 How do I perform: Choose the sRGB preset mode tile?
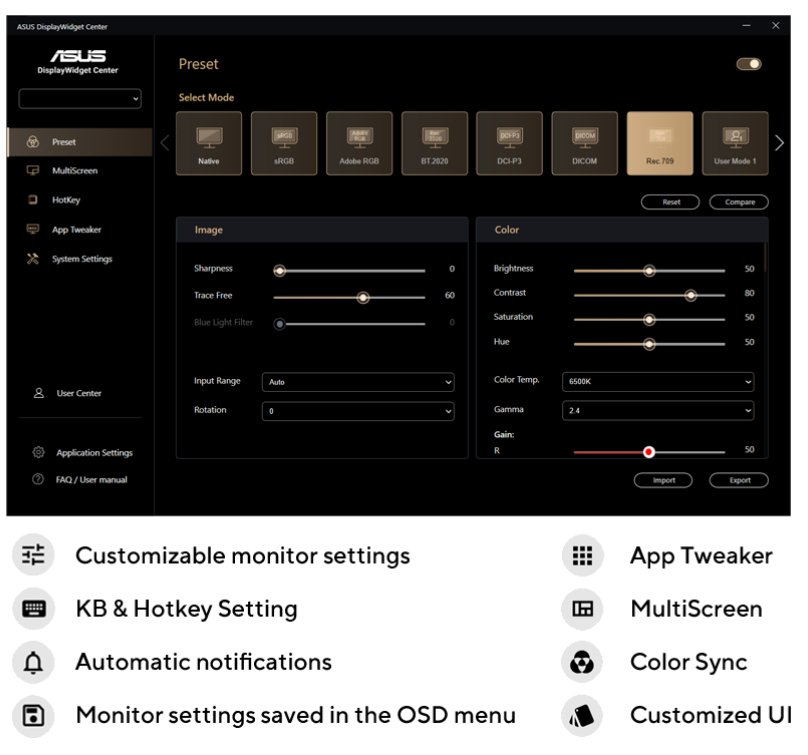coord(284,143)
